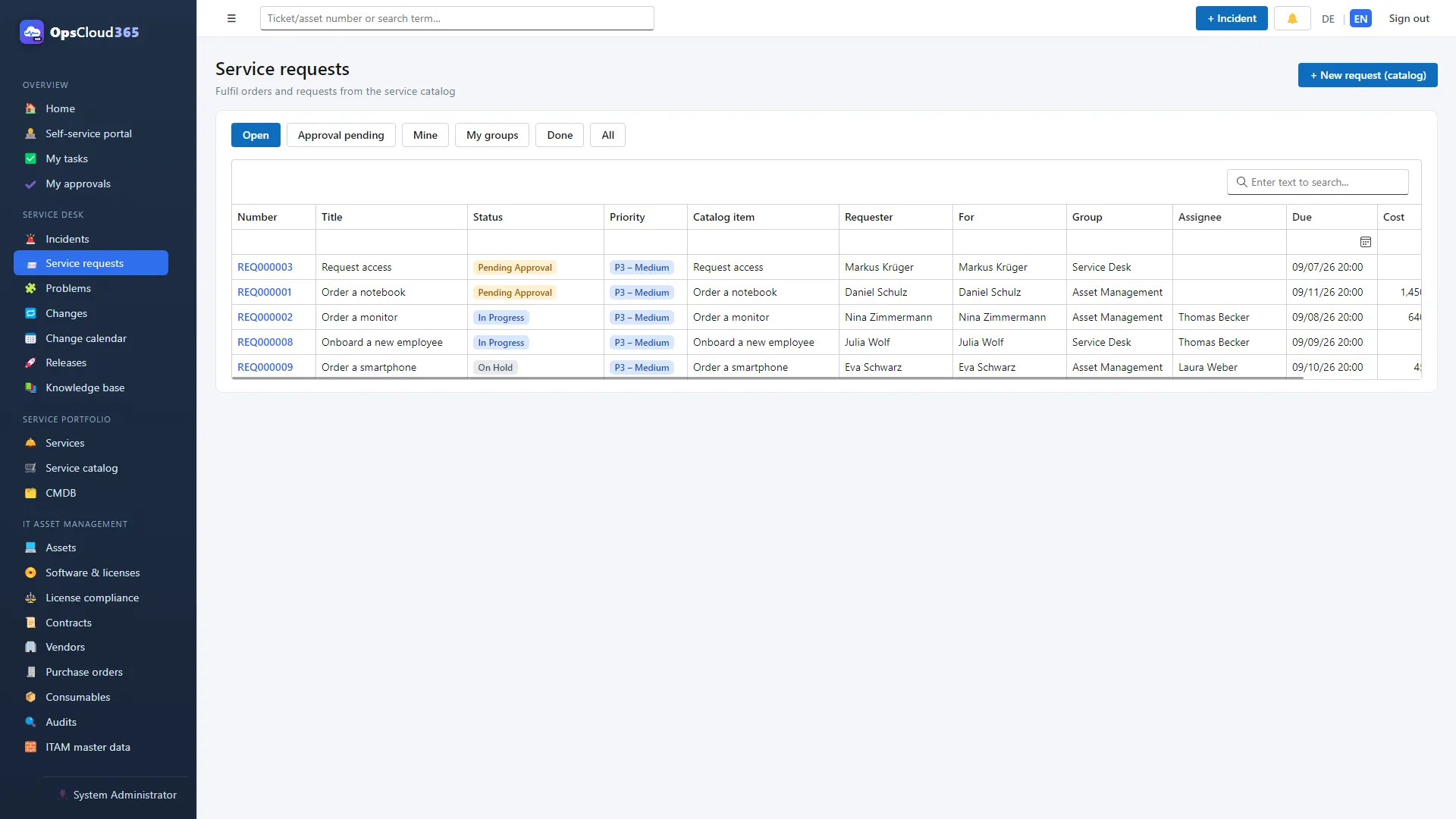Select the Approval pending tab
Viewport: 1456px width, 819px height.
341,135
